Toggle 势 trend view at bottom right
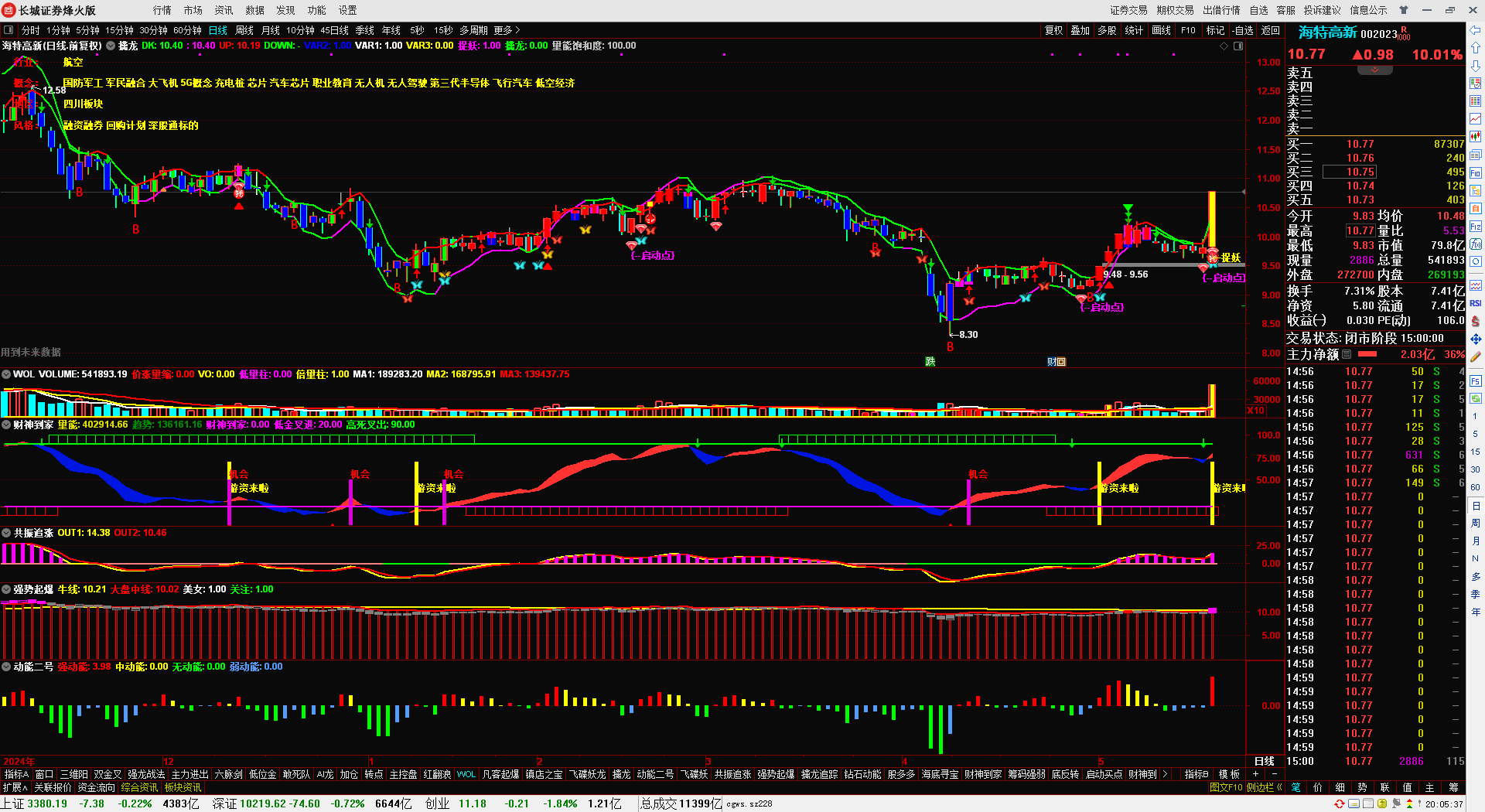The width and height of the screenshot is (1485, 812). click(1363, 787)
